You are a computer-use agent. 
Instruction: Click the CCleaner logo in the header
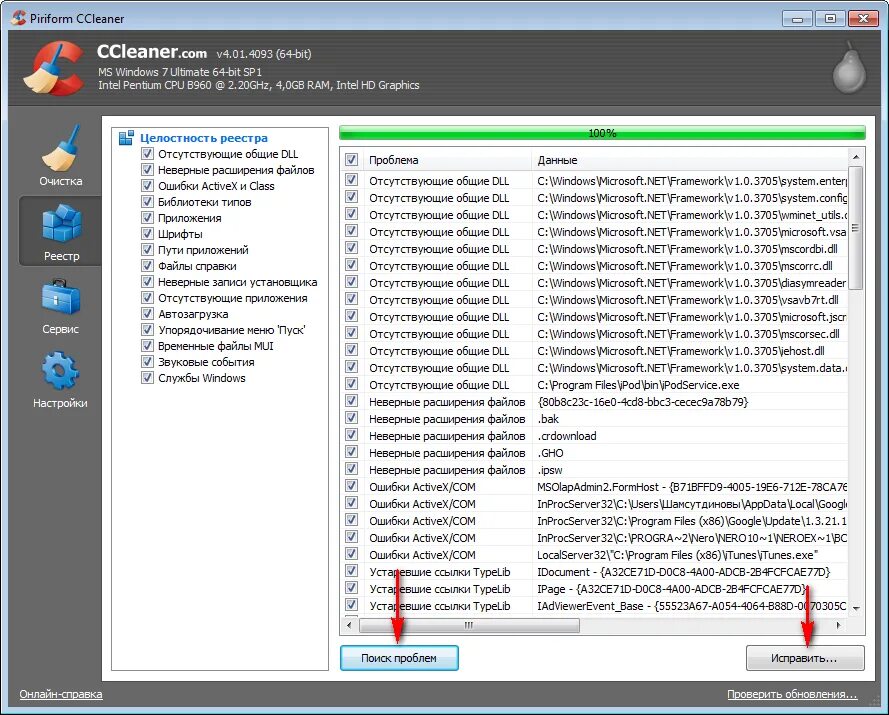[x=53, y=67]
